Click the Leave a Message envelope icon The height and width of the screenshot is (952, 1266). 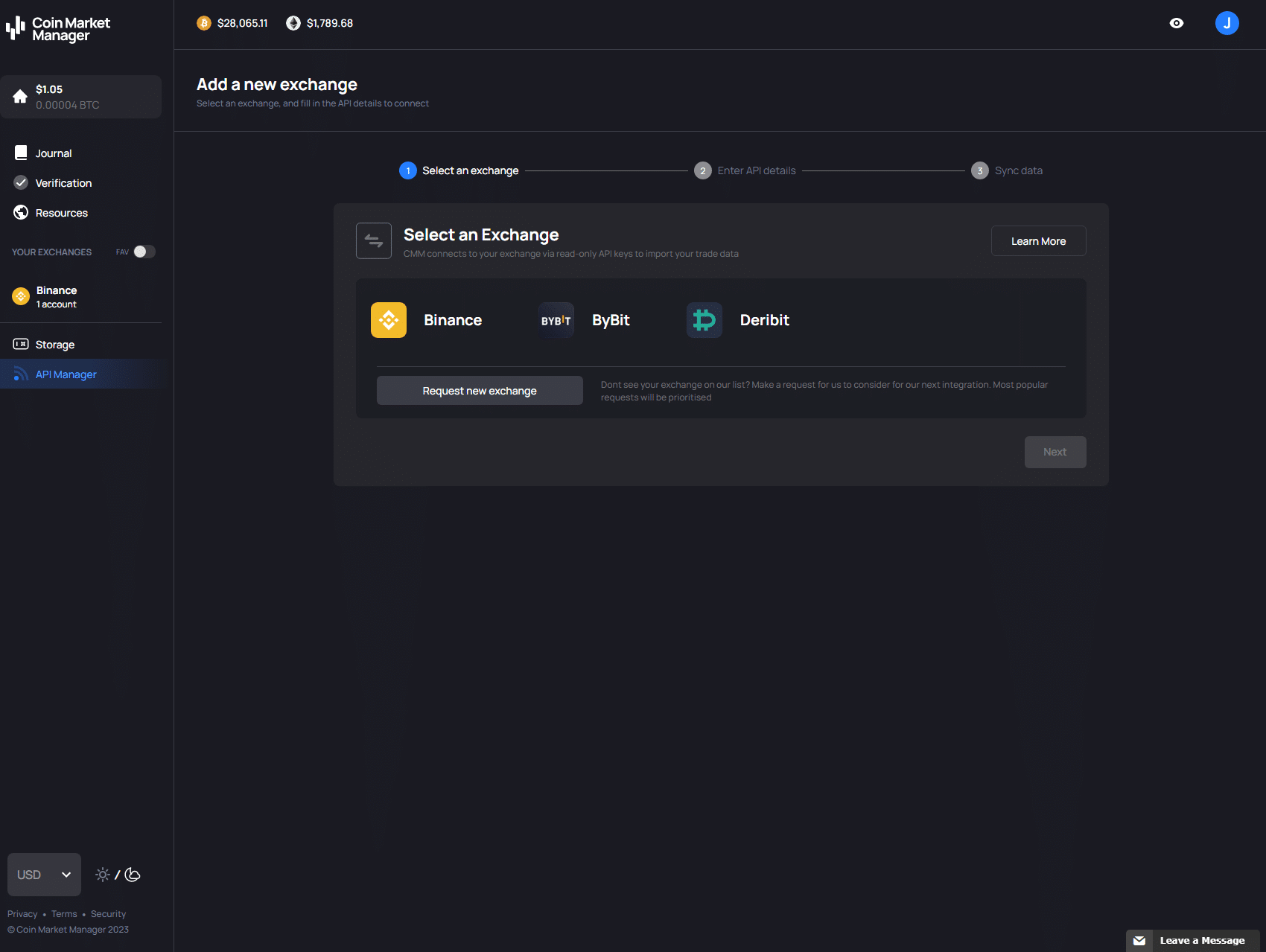1139,941
